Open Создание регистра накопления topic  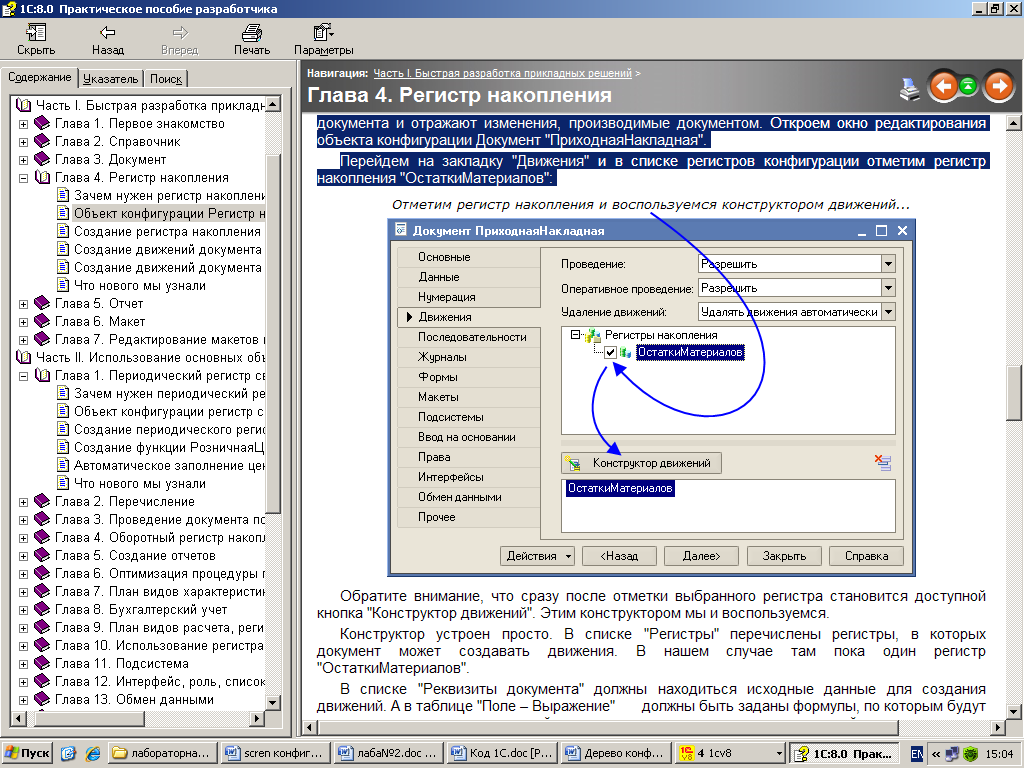pyautogui.click(x=167, y=231)
